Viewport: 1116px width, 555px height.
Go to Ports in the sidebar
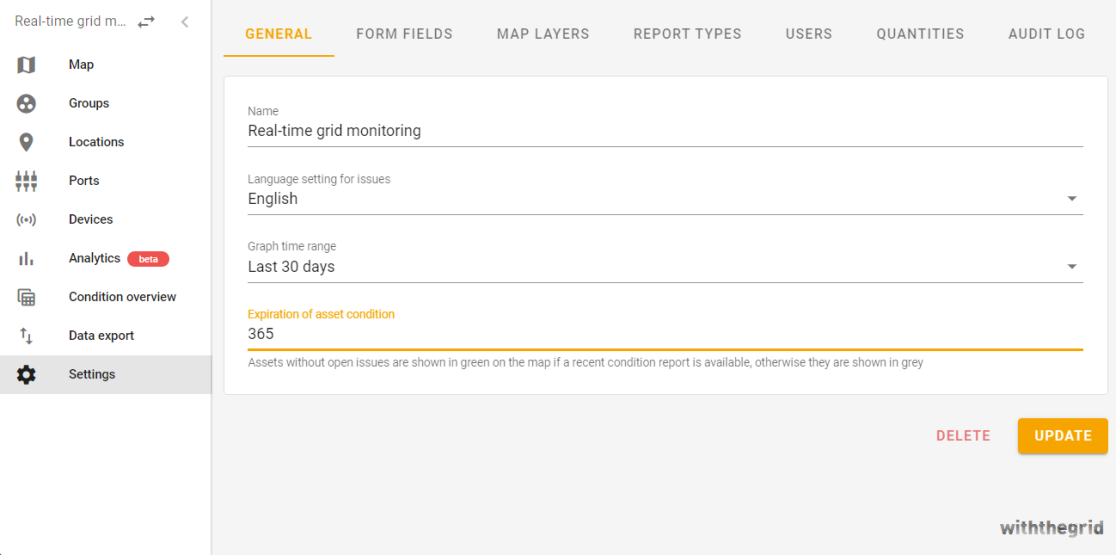(x=84, y=181)
